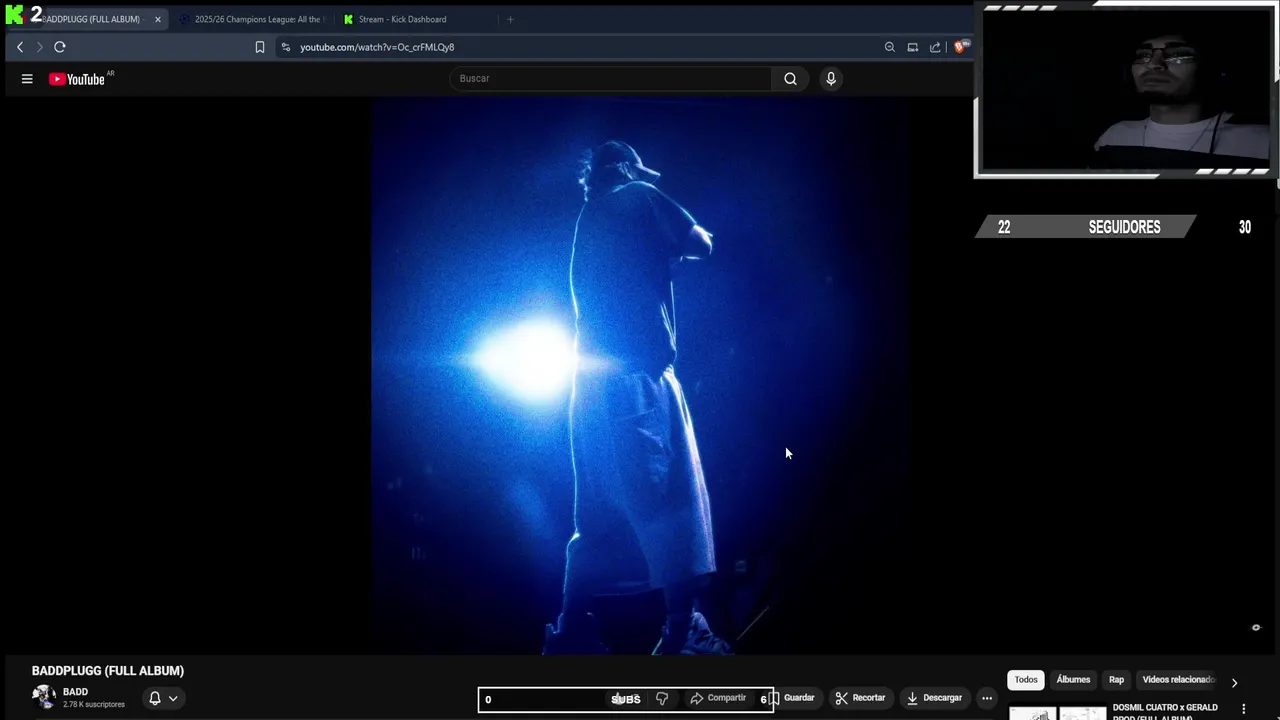The image size is (1280, 720).
Task: Click the 2.78 K suscriptores text
Action: tap(94, 705)
